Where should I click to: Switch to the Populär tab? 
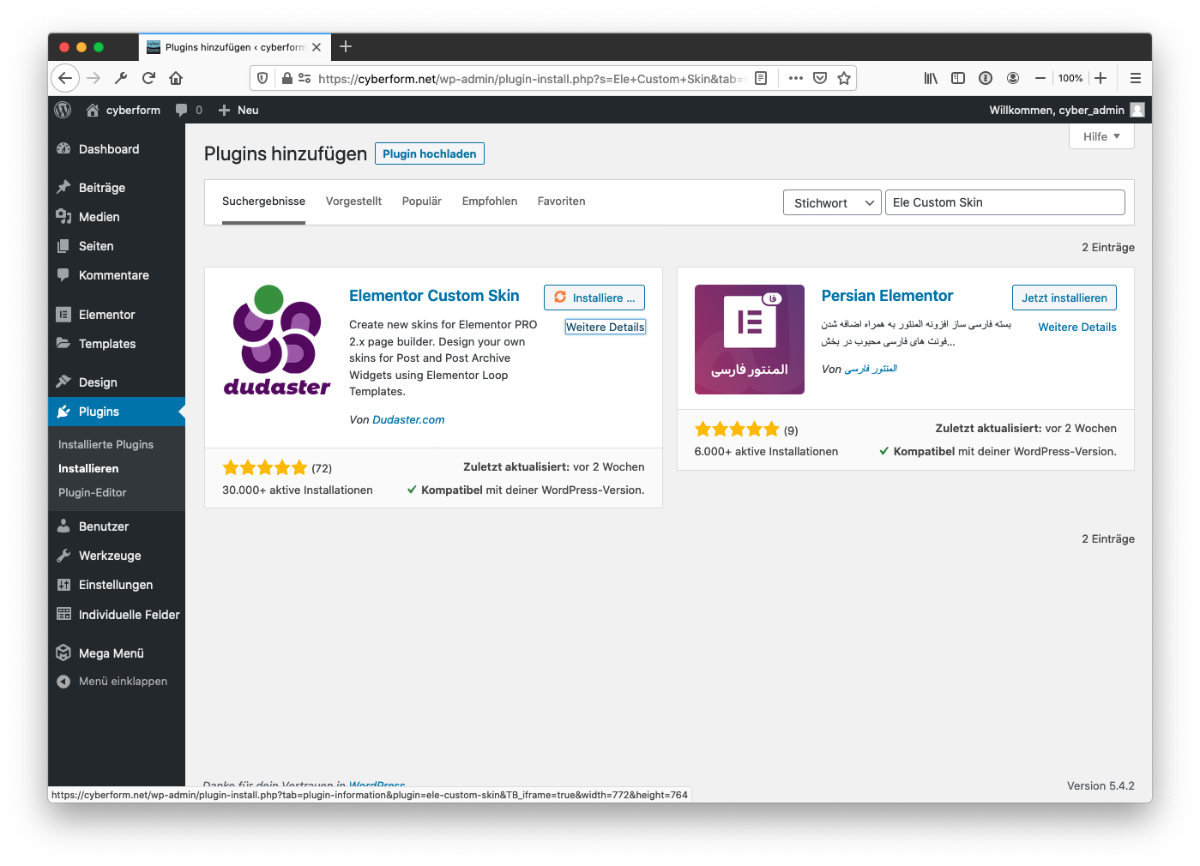click(x=422, y=201)
